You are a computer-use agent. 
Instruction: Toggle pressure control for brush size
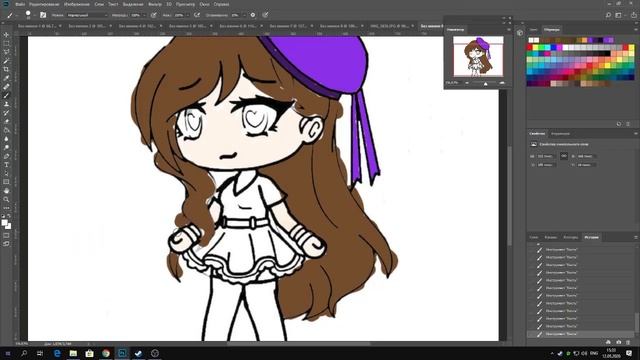coord(265,15)
